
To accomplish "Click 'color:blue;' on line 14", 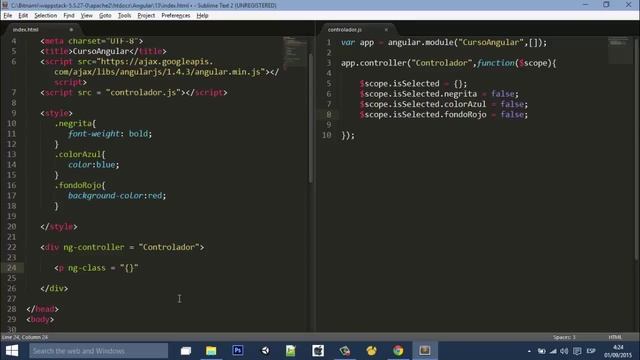I will pos(94,165).
